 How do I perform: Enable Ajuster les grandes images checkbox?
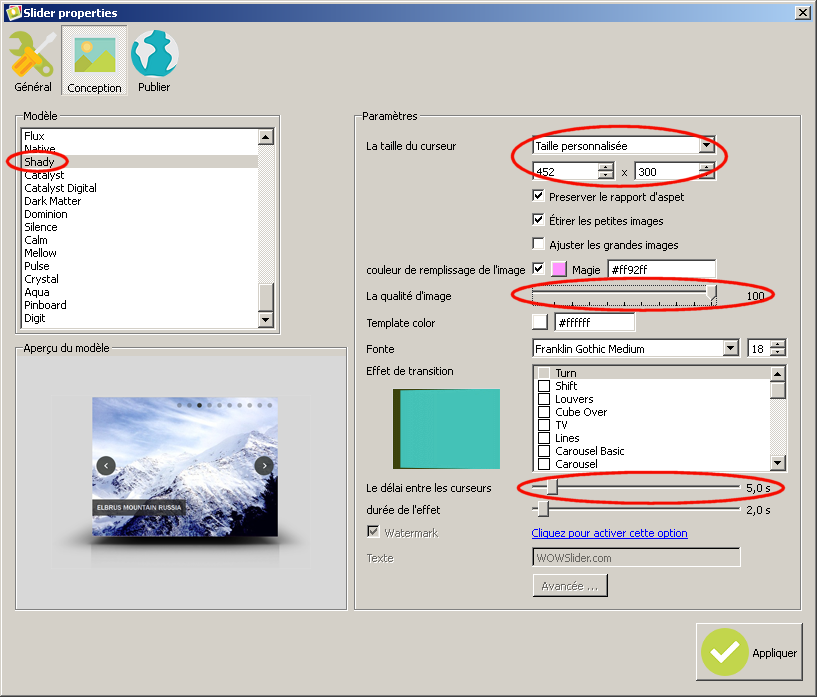[538, 244]
